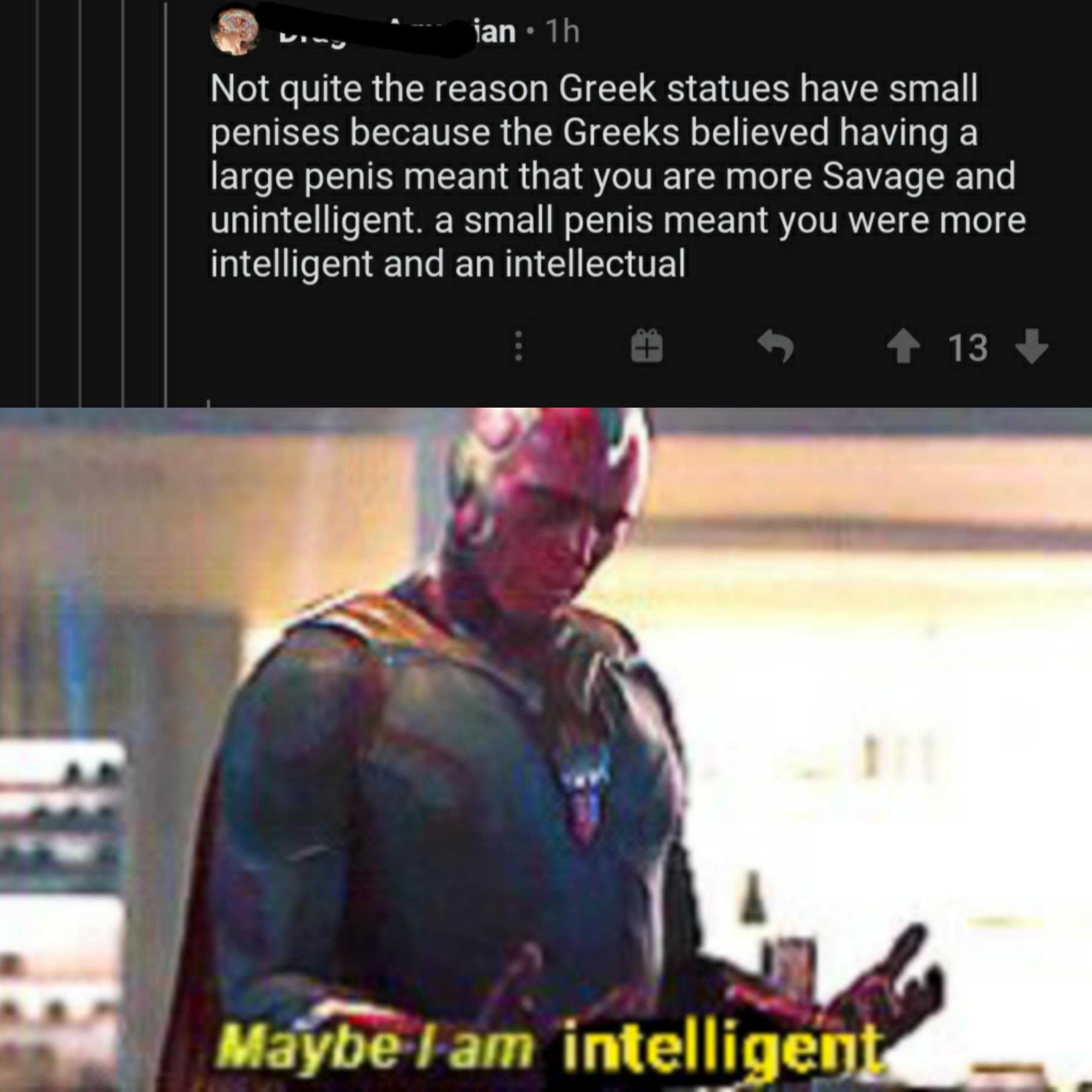Open the commenter's profile avatar
1092x1092 pixels.
tap(235, 32)
